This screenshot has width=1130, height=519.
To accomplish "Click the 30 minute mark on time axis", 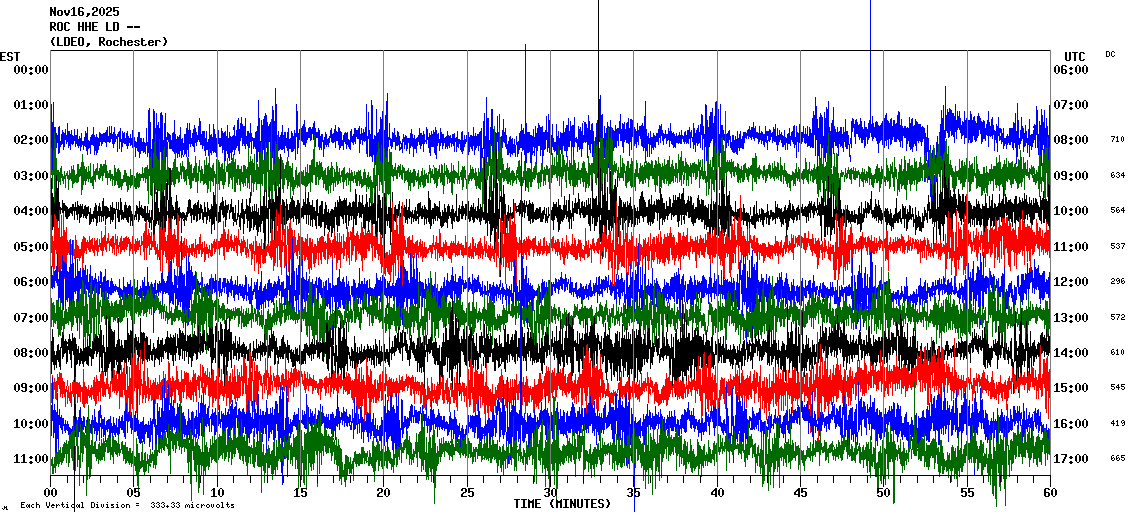I will click(x=550, y=493).
